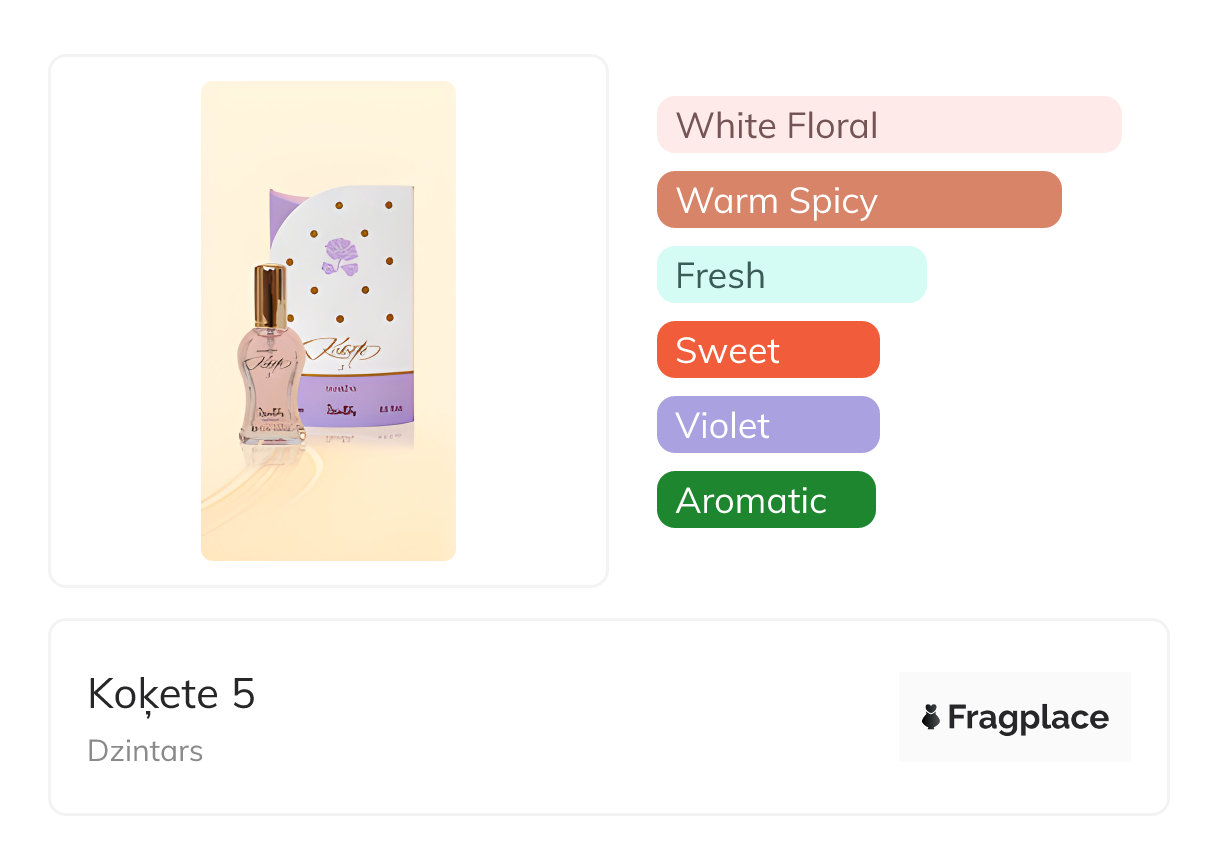Click the pink glass perfume bottle body
Screen dimensions: 1218x864
tap(271, 385)
